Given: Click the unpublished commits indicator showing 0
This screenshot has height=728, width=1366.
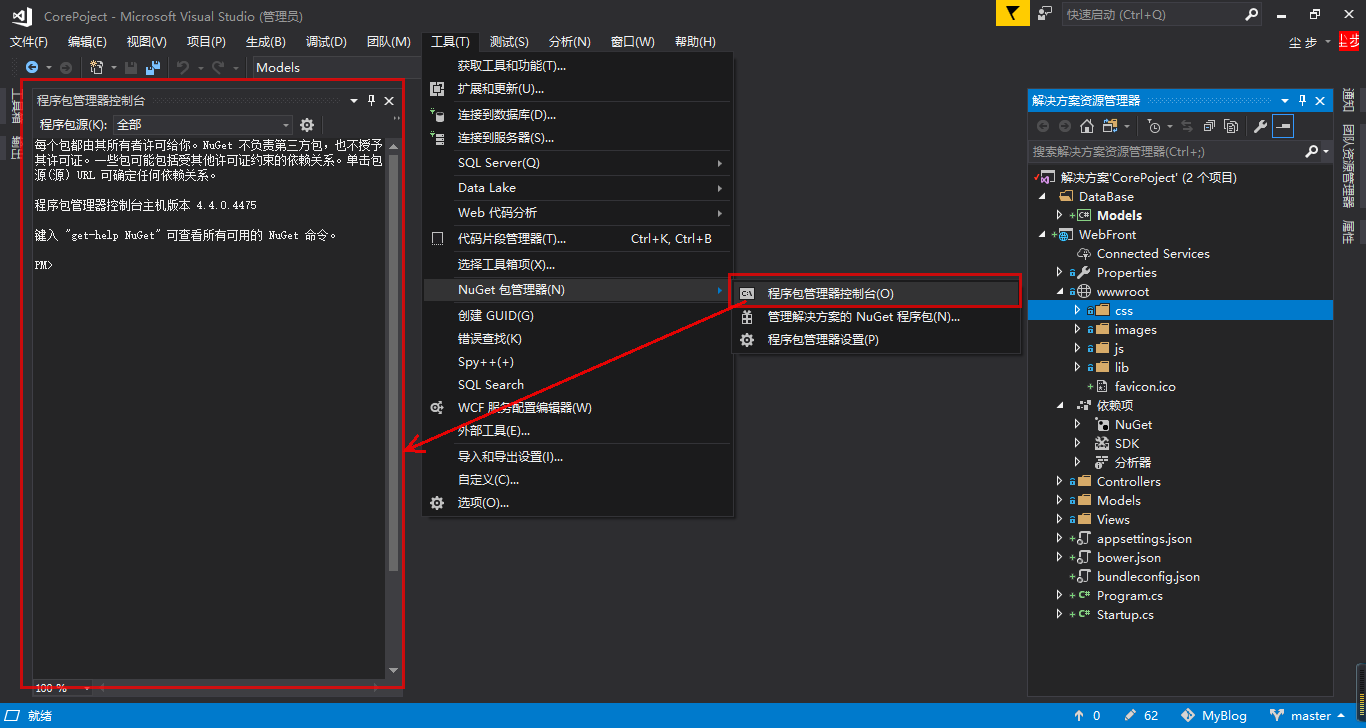Looking at the screenshot, I should coord(1087,716).
